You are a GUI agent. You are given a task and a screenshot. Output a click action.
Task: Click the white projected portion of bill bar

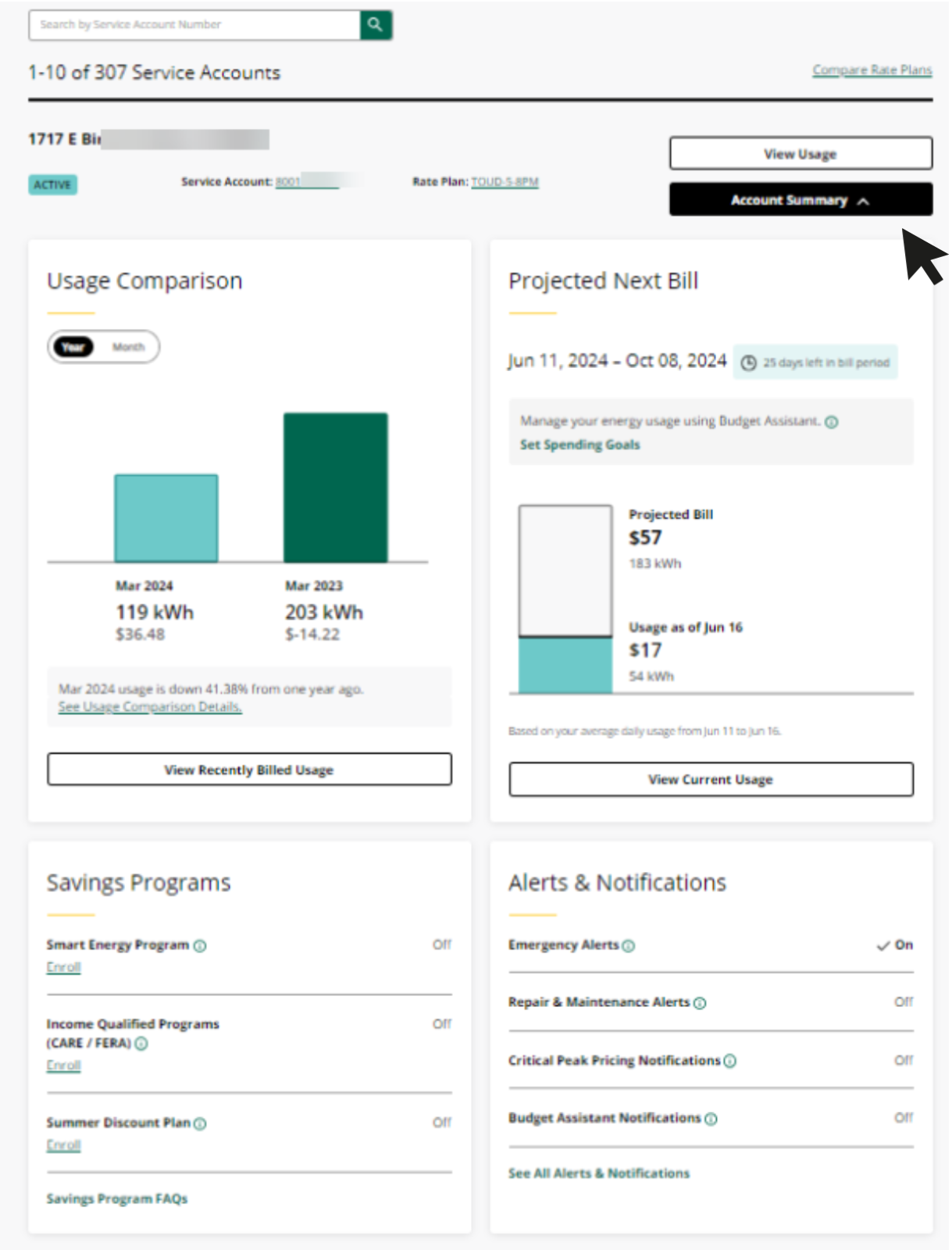point(565,570)
